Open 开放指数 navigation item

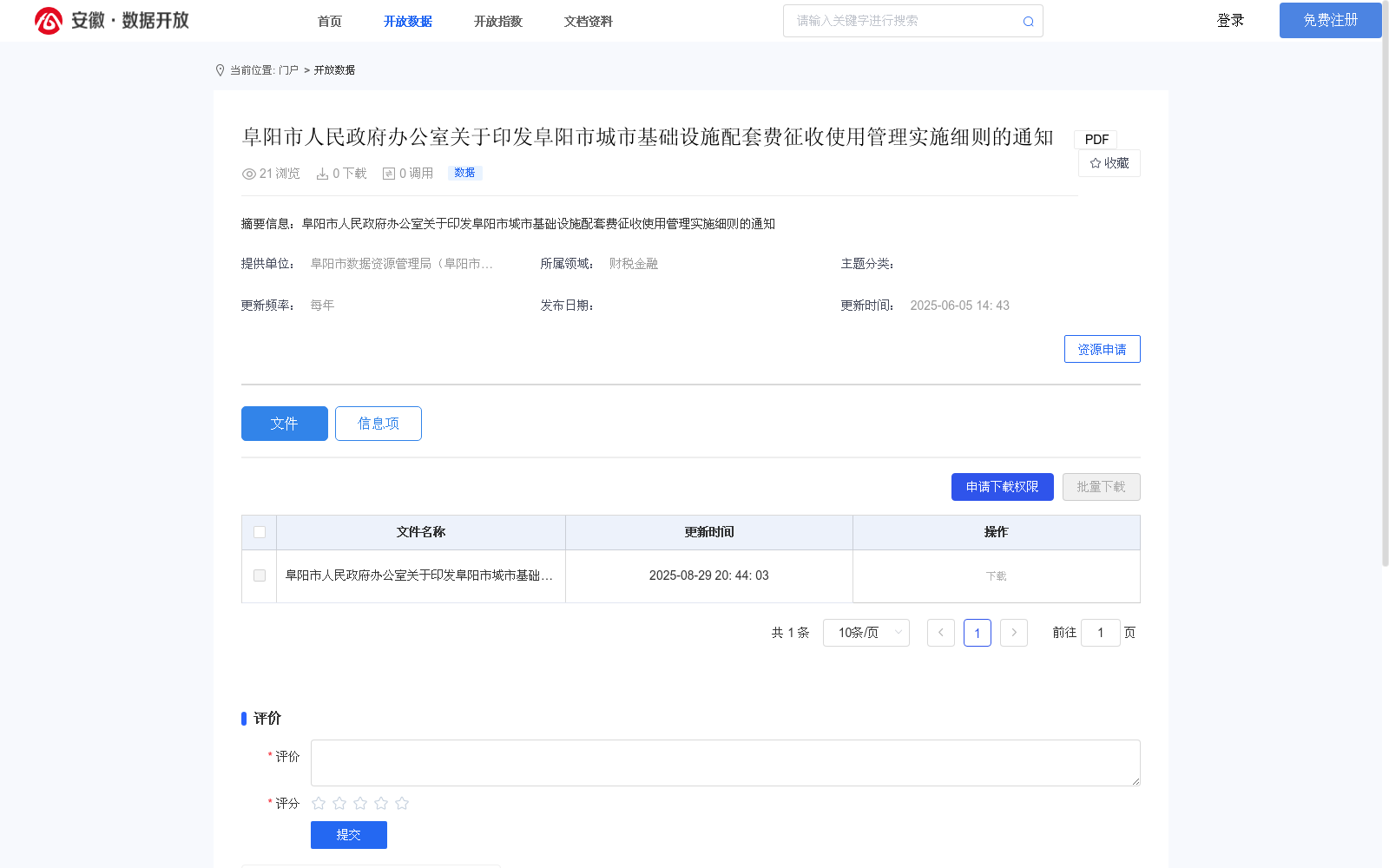pos(498,22)
